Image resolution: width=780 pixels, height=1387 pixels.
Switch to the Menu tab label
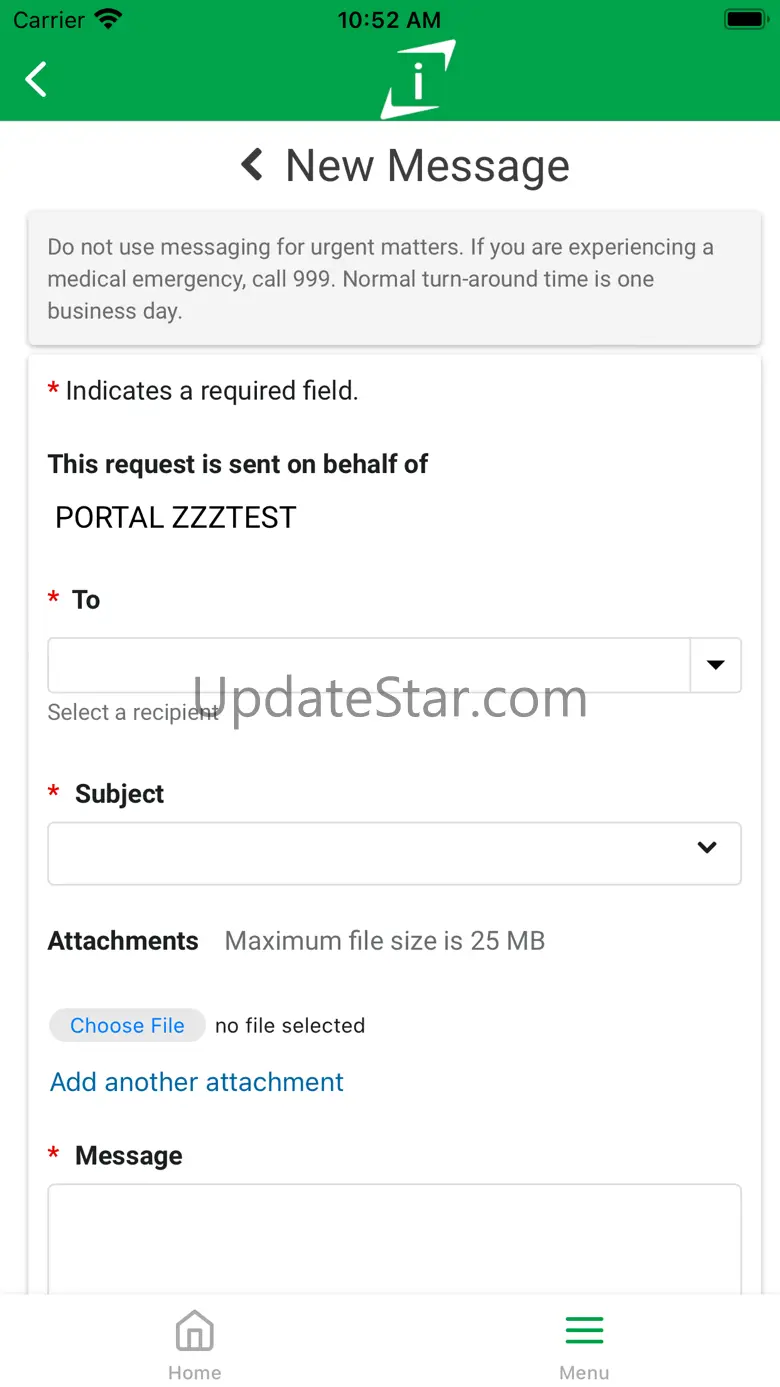click(584, 1373)
